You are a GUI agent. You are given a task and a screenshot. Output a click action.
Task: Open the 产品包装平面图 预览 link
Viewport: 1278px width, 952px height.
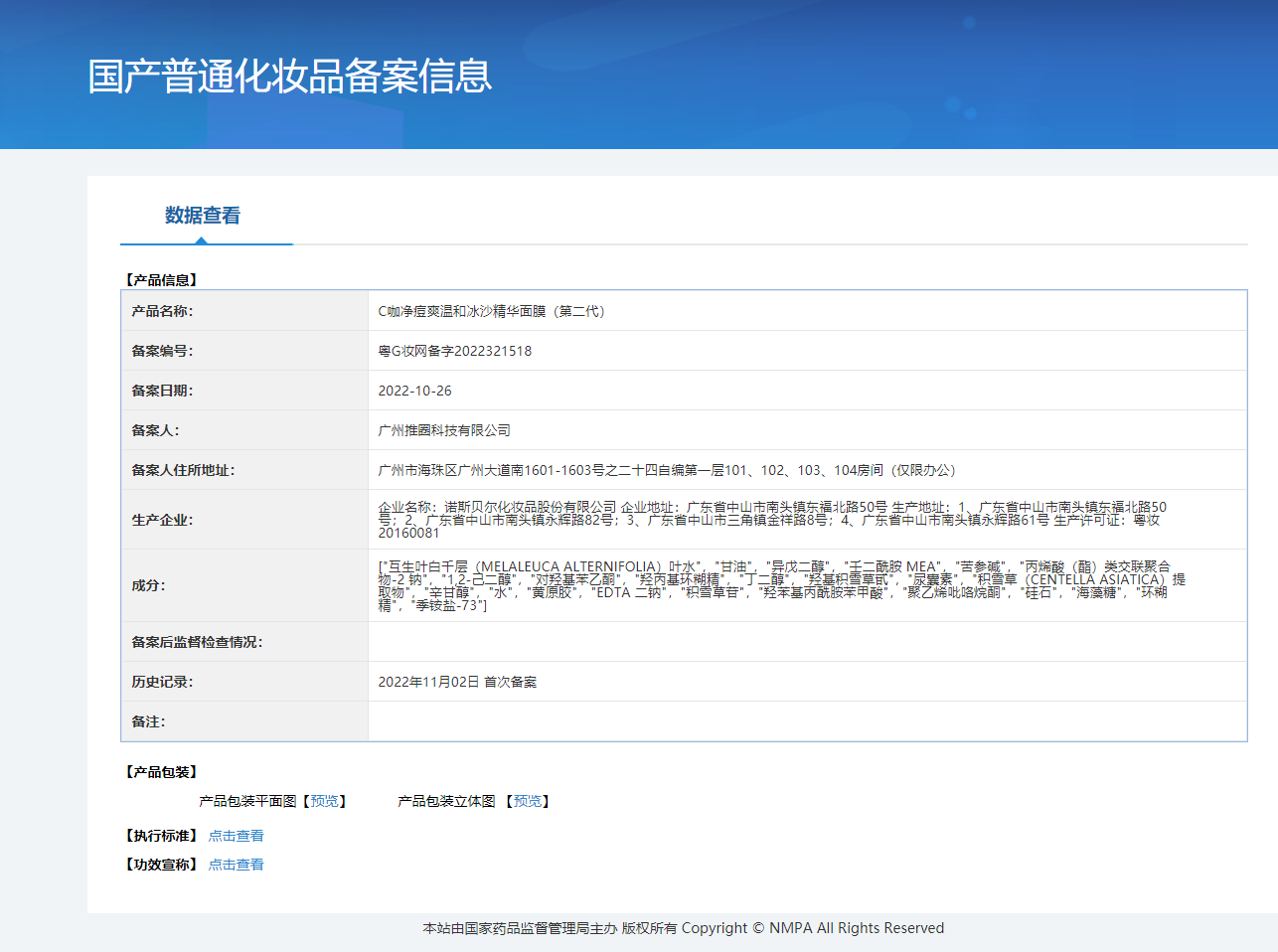tap(325, 801)
